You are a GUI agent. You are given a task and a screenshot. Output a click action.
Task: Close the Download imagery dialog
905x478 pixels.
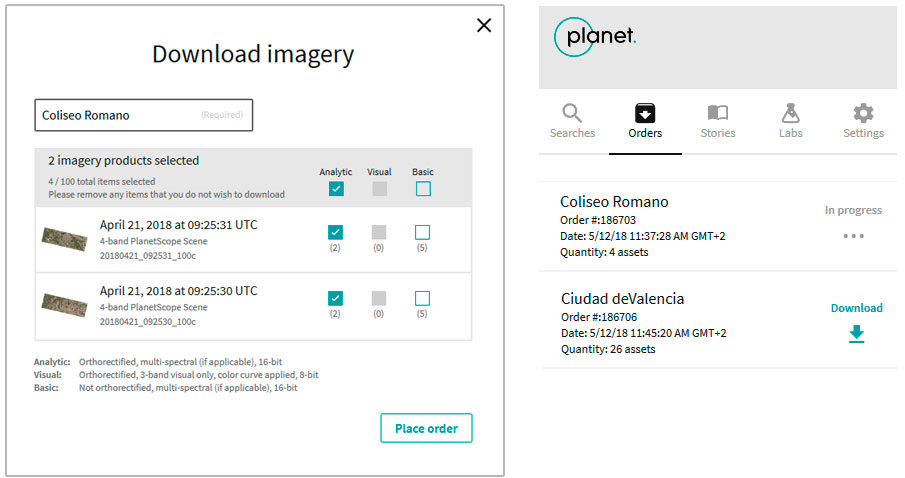pos(484,25)
